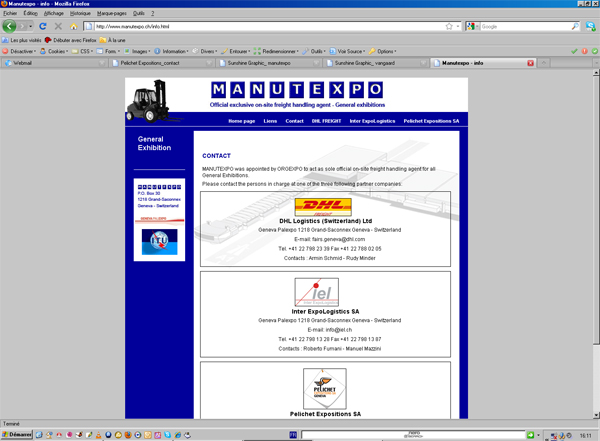
Task: Open the Marque-pages menu
Action: tap(112, 13)
